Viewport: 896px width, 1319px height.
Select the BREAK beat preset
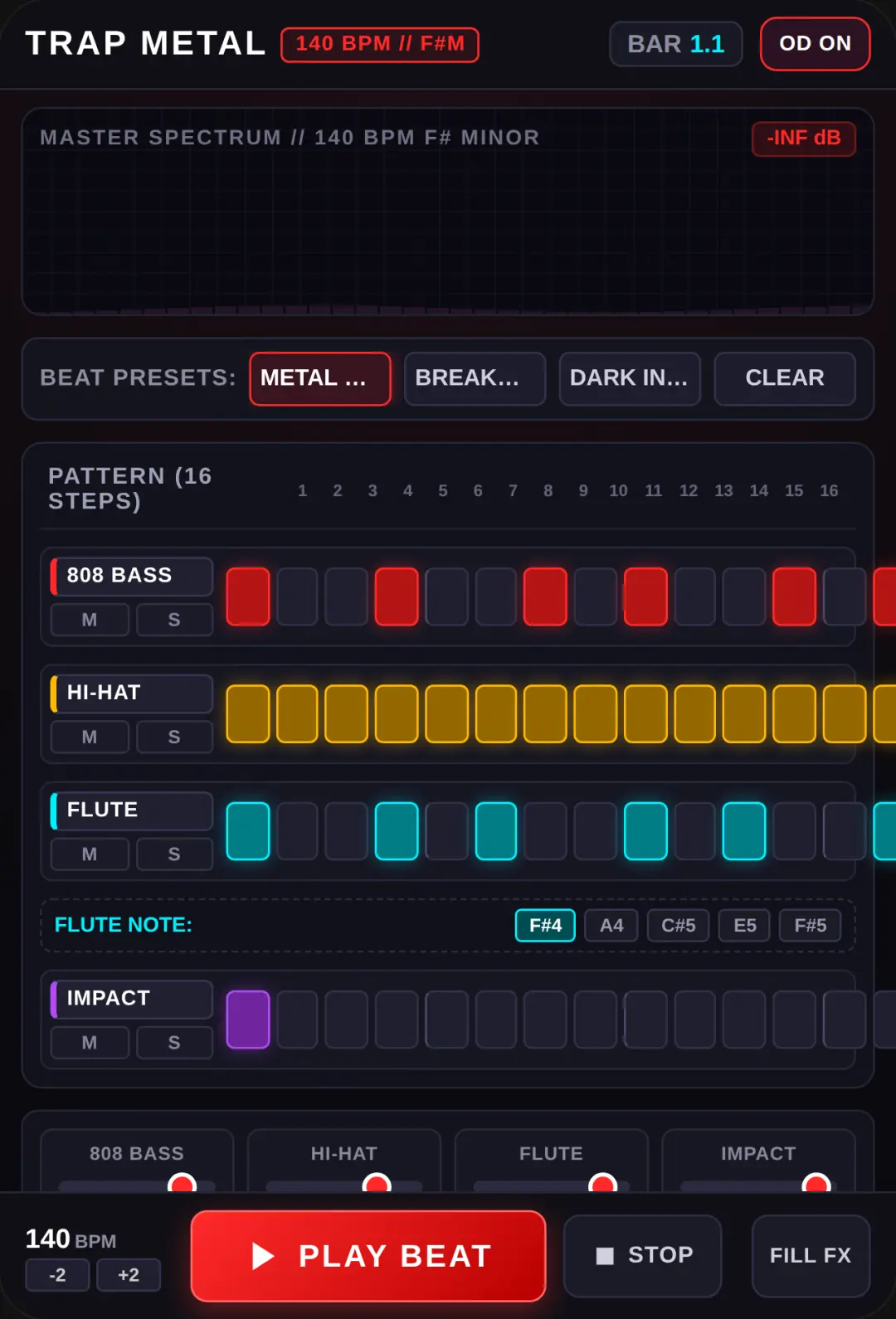[x=475, y=378]
